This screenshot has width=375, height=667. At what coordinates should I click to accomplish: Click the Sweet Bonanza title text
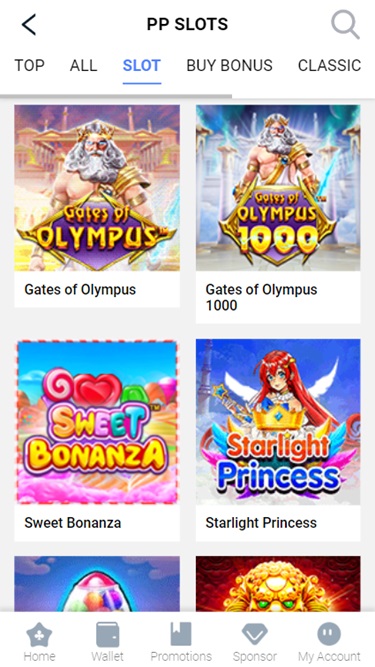(x=73, y=523)
